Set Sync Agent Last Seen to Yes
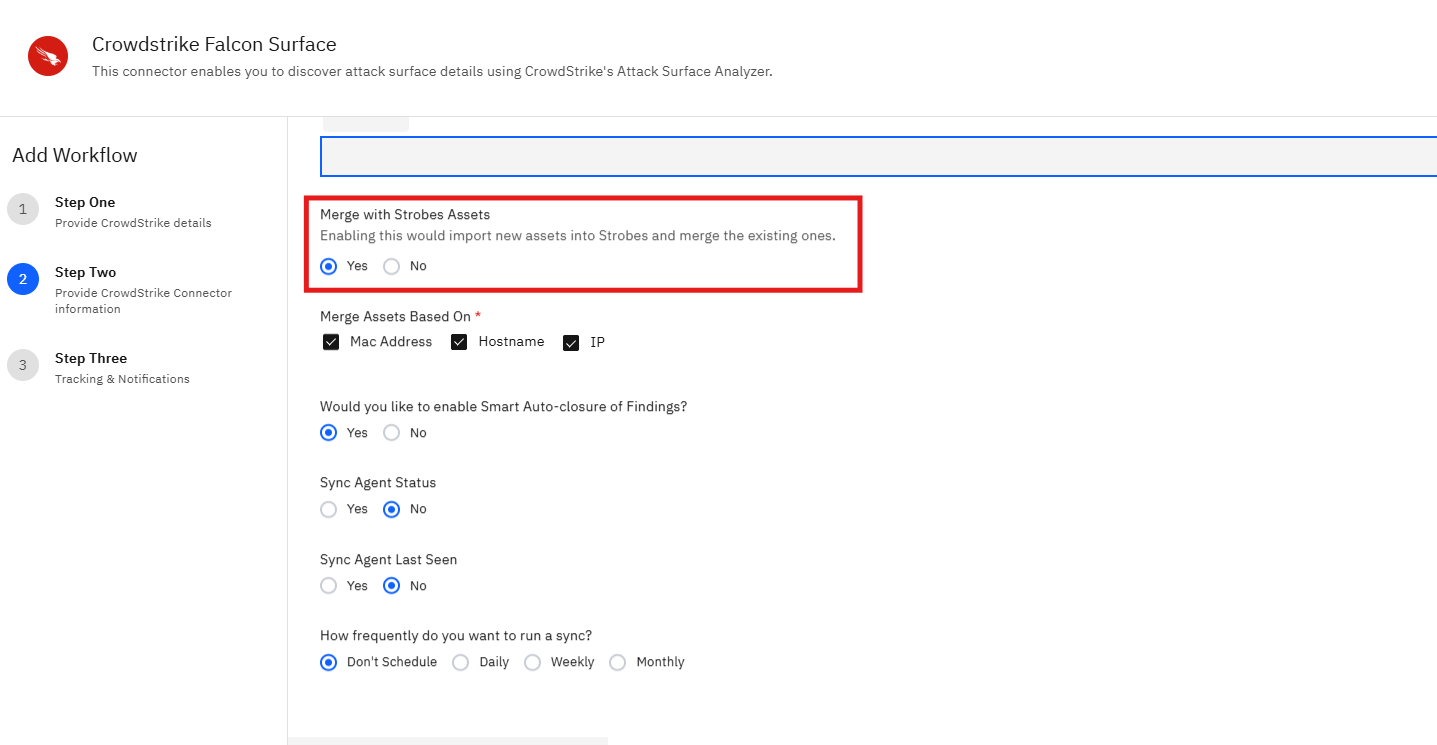The width and height of the screenshot is (1437, 745). [x=328, y=586]
